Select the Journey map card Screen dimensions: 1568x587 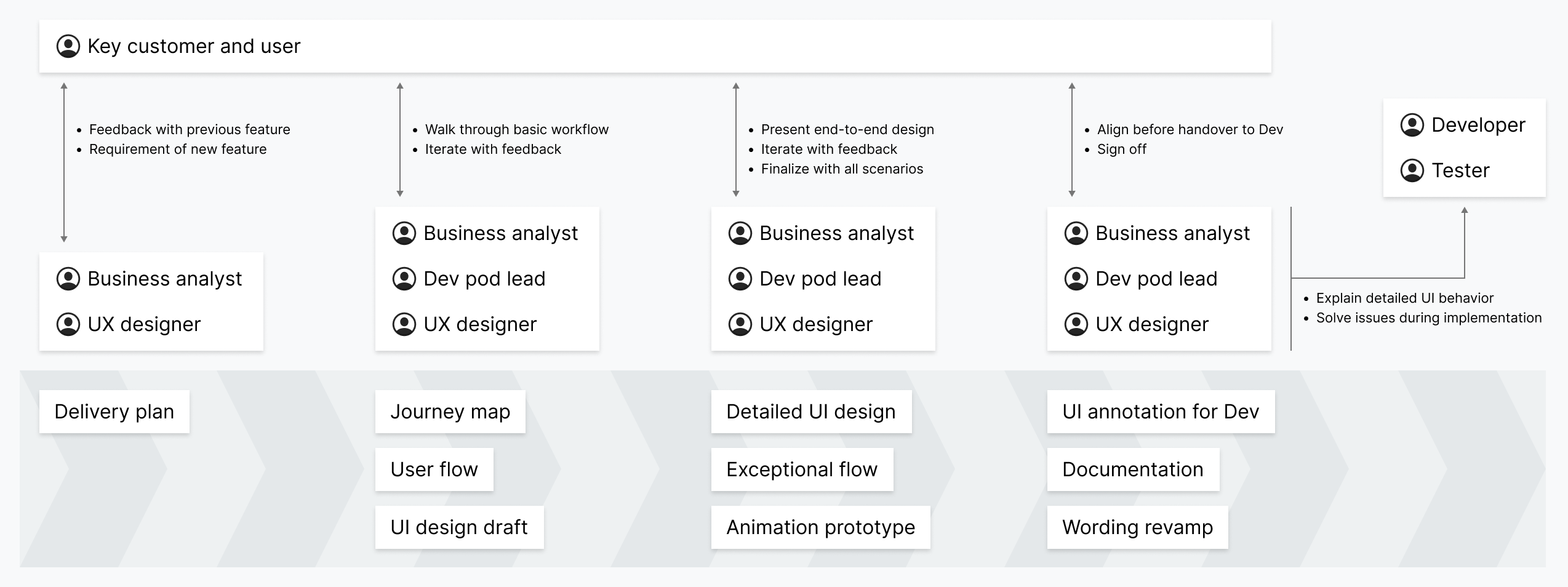point(450,412)
